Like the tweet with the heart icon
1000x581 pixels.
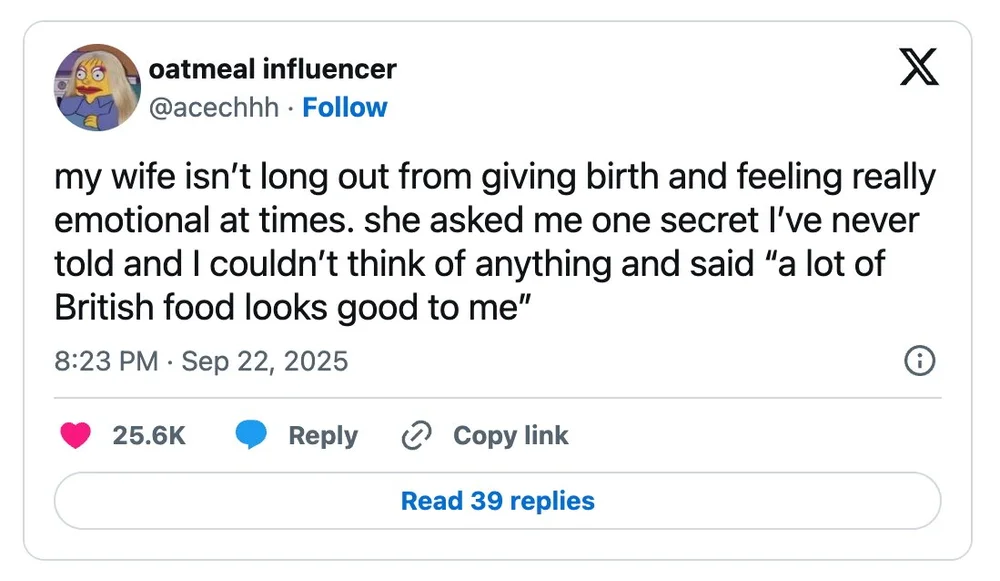coord(75,435)
